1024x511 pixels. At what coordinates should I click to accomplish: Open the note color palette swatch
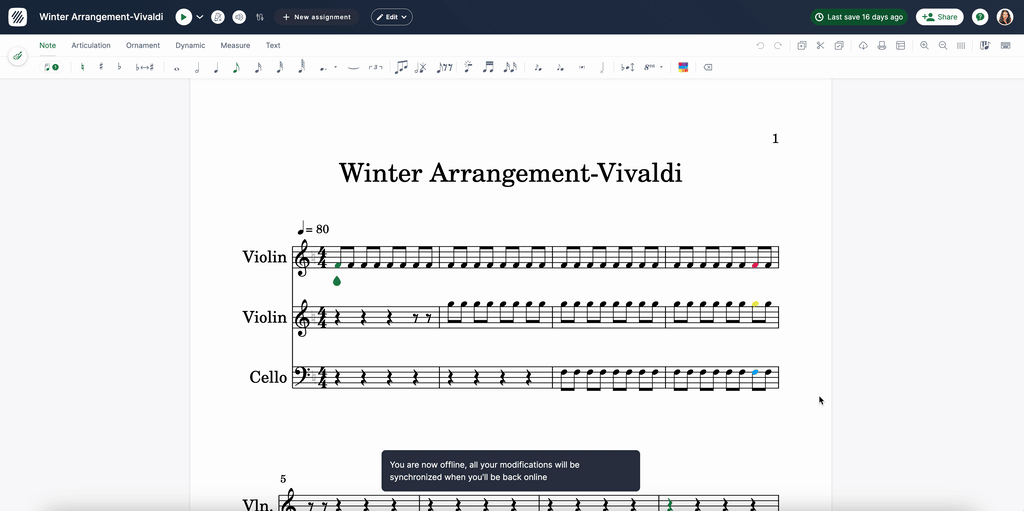(683, 67)
